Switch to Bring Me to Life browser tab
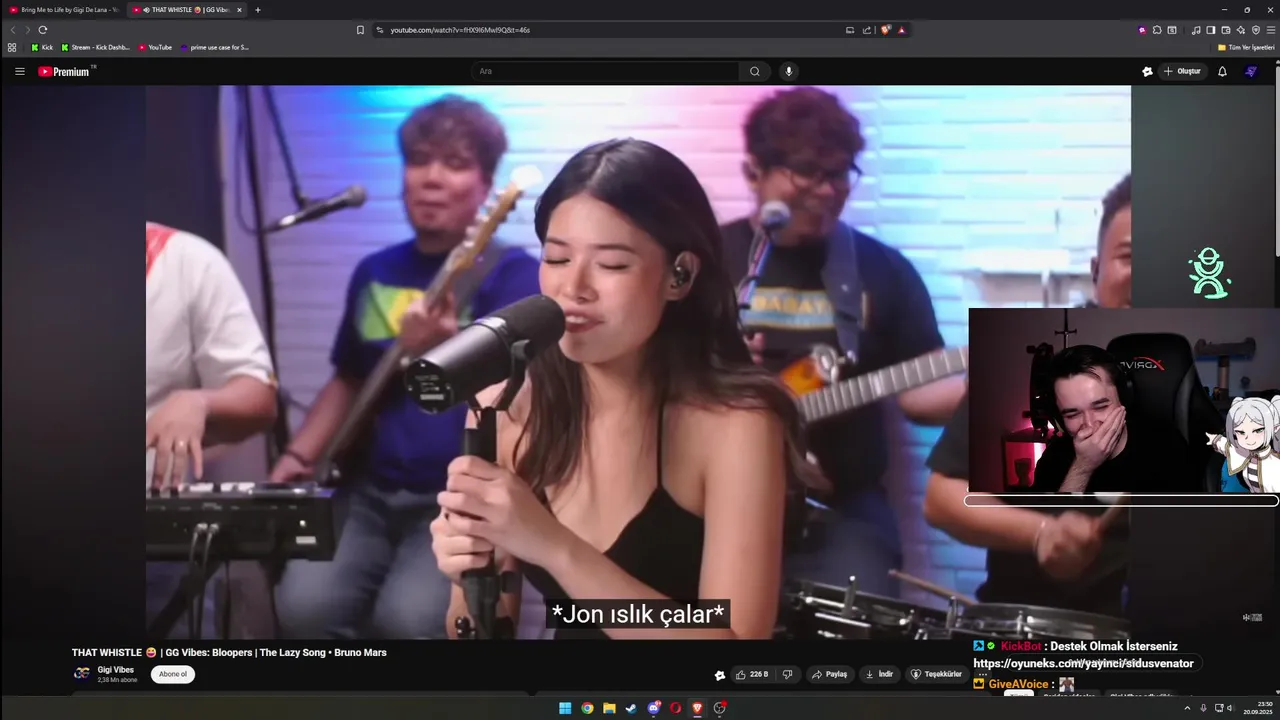The width and height of the screenshot is (1280, 720). pos(63,10)
